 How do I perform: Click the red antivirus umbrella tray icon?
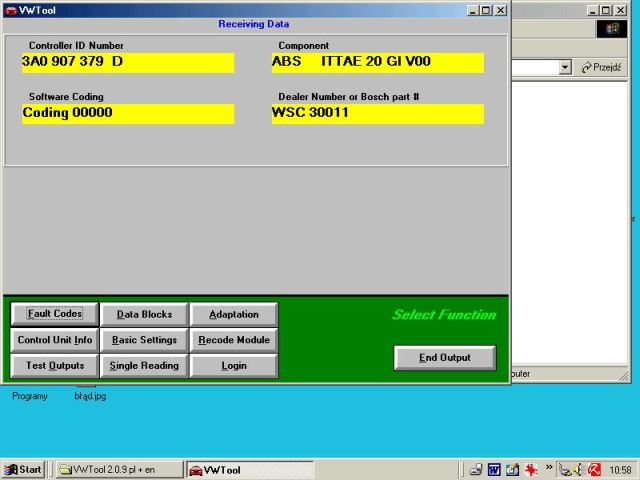pyautogui.click(x=594, y=471)
